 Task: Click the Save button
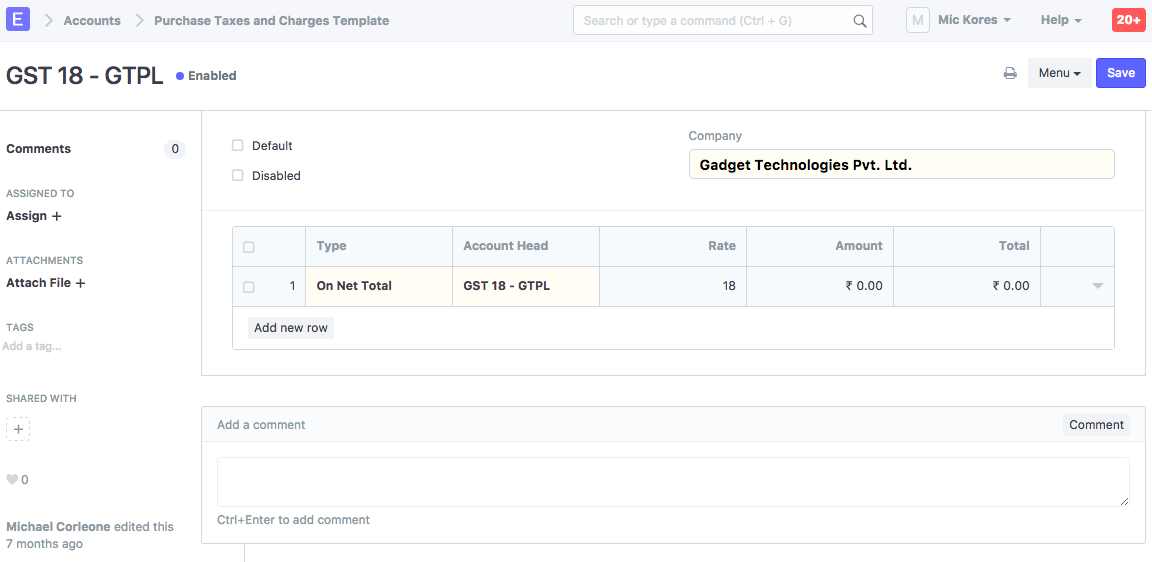[x=1120, y=73]
